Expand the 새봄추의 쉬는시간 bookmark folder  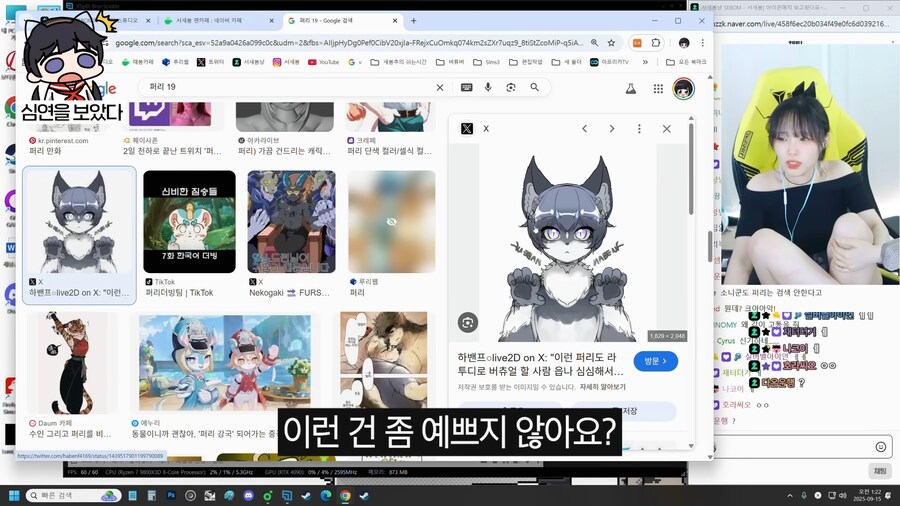click(398, 62)
